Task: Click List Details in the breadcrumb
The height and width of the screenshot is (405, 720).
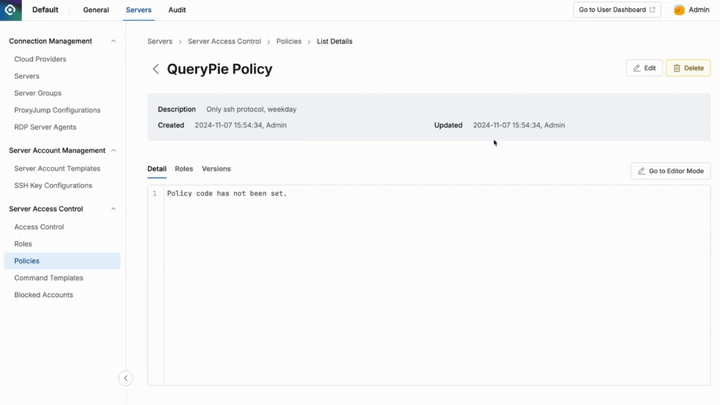Action: tap(335, 41)
